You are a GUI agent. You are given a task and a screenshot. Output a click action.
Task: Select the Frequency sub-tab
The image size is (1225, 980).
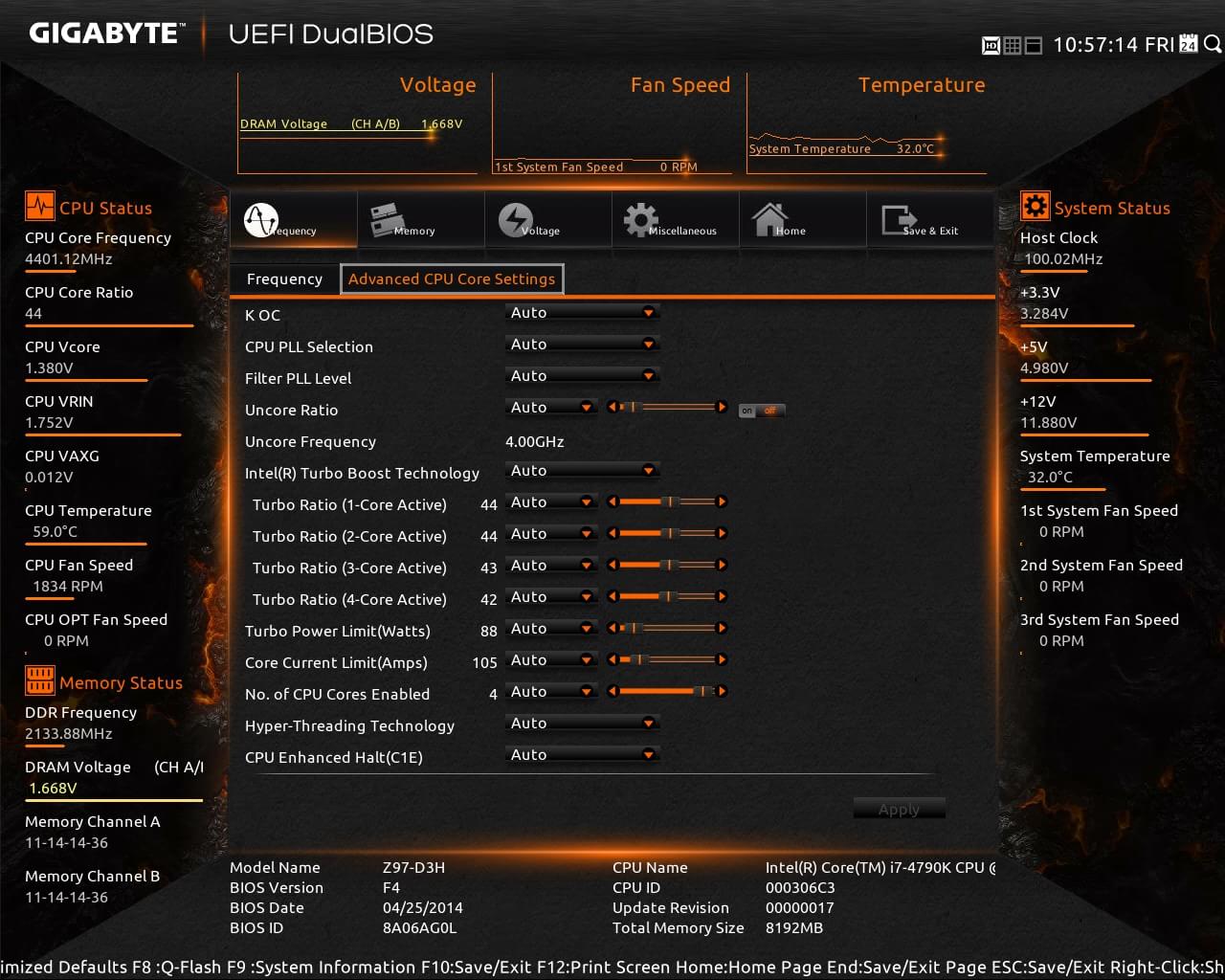tap(284, 279)
